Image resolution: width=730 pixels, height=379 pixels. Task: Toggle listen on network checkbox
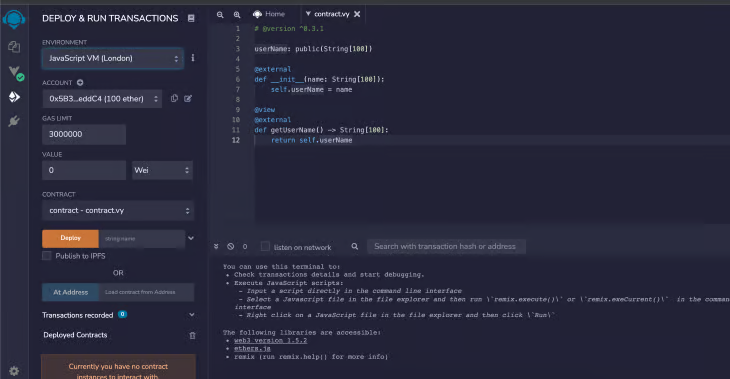click(265, 246)
